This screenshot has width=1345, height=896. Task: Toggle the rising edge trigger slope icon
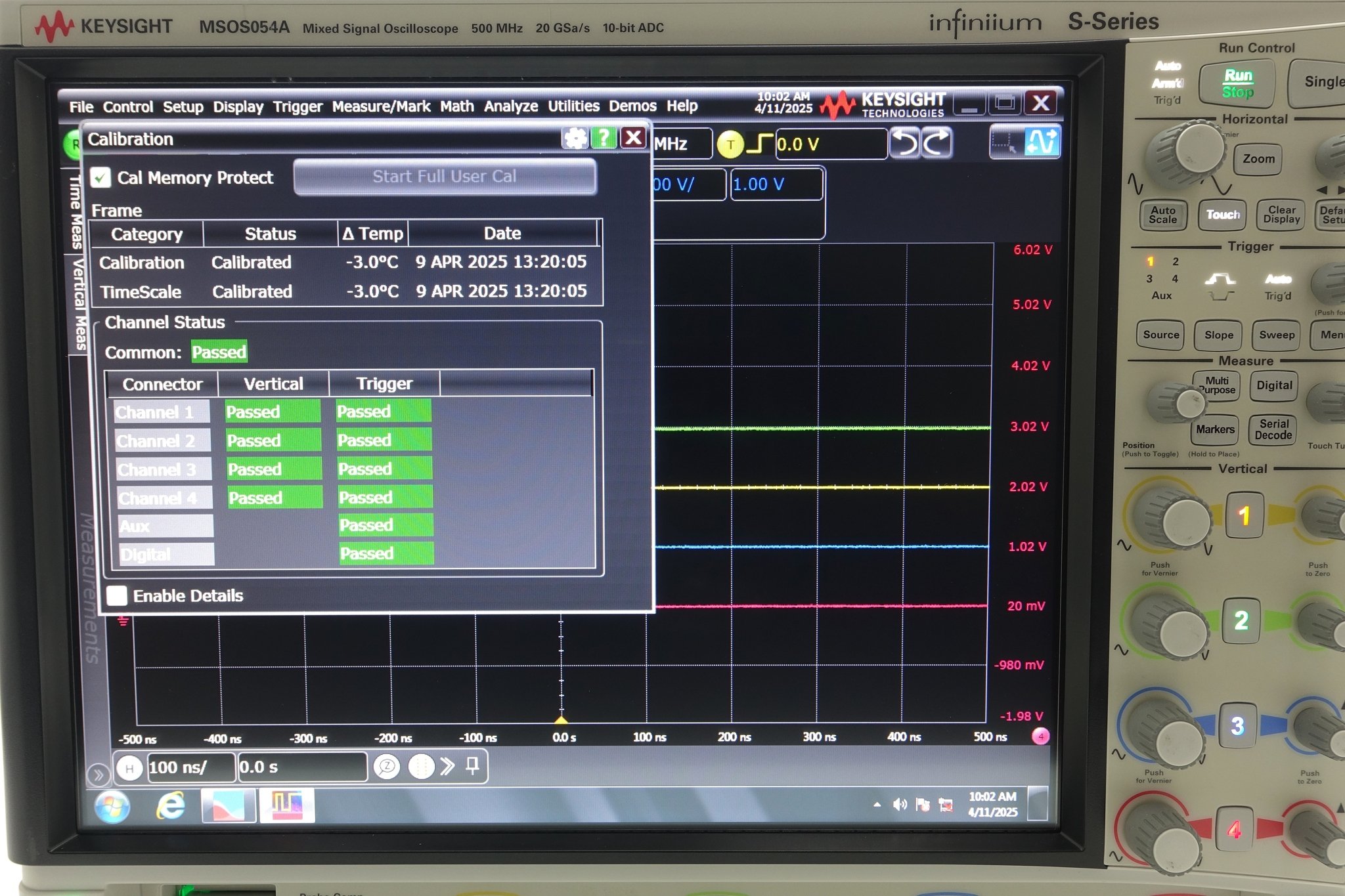759,144
